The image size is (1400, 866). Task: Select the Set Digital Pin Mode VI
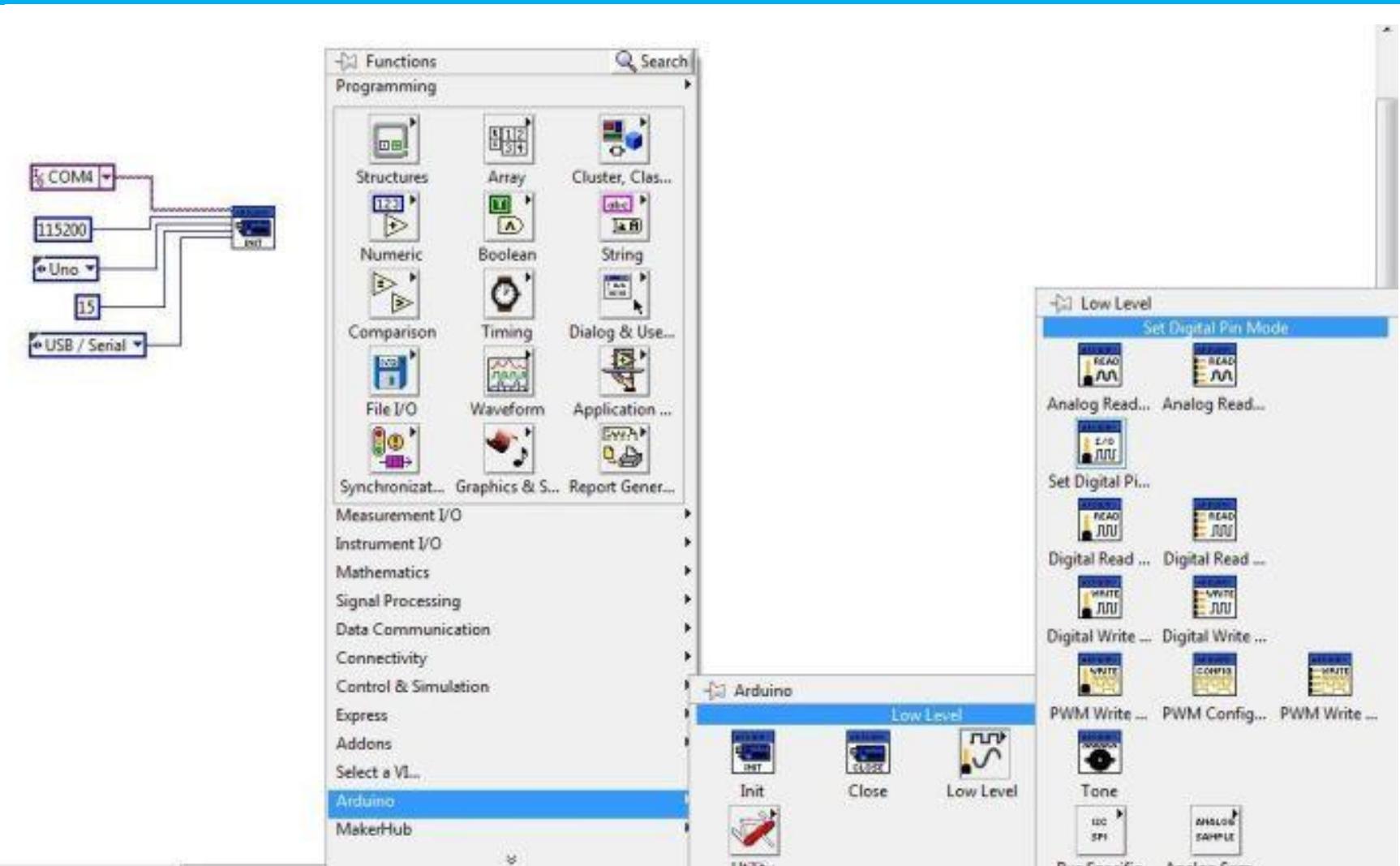tap(1099, 443)
